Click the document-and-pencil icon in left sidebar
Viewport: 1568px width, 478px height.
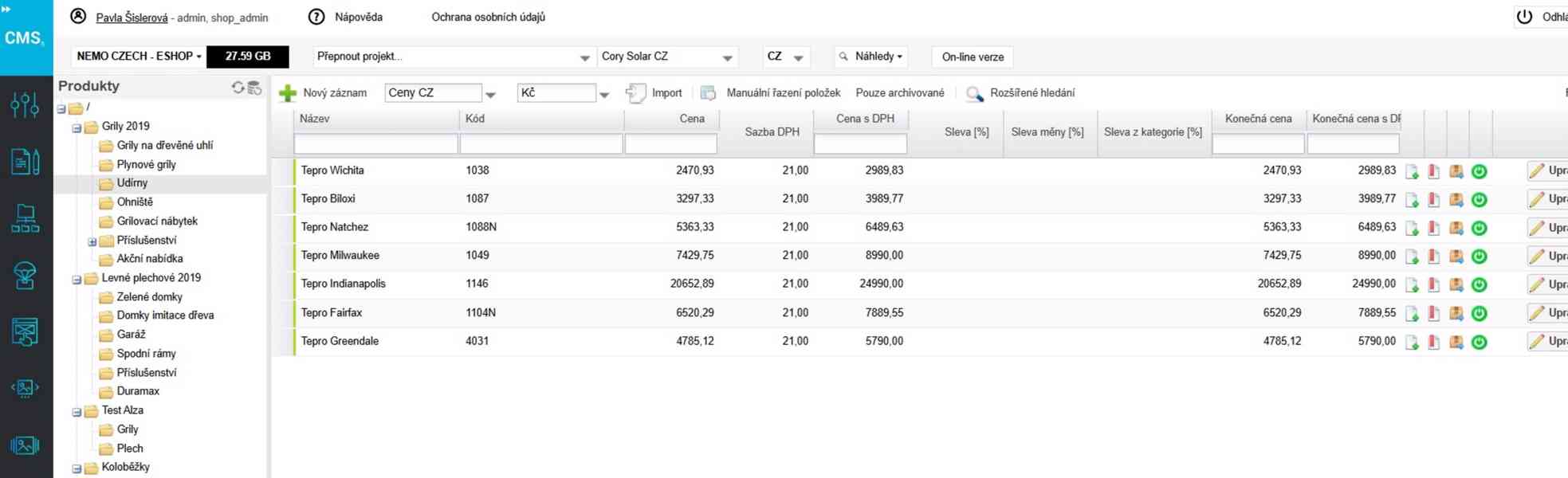pyautogui.click(x=25, y=162)
